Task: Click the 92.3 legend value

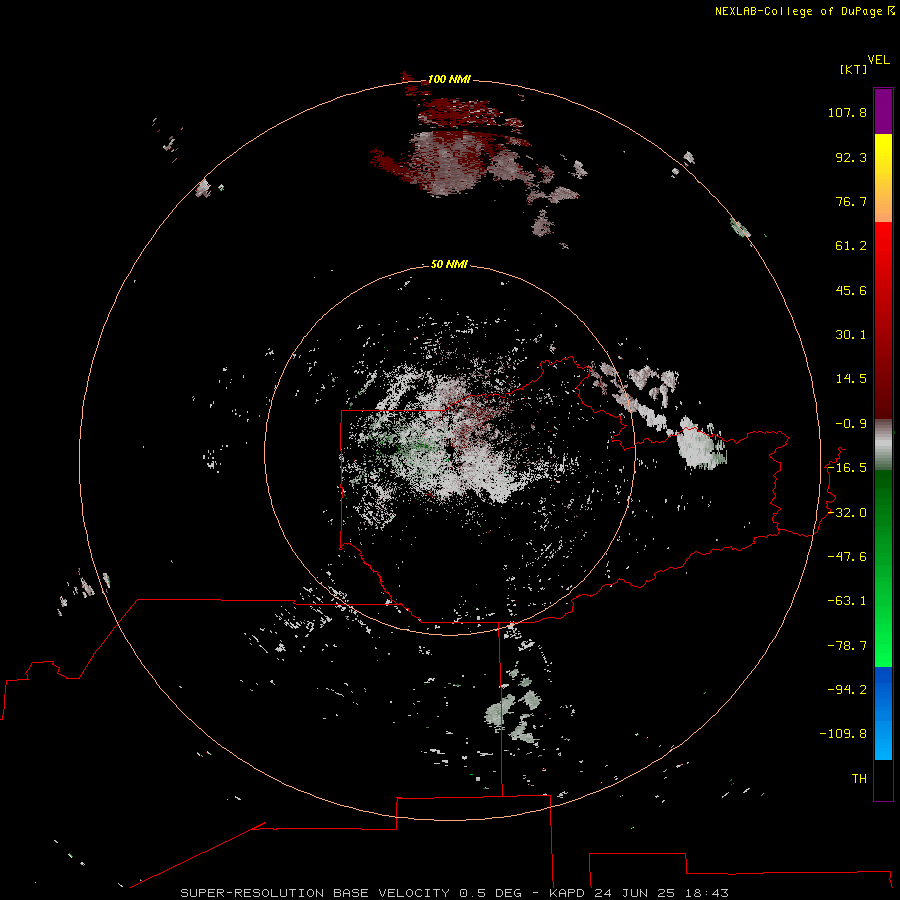Action: click(x=851, y=157)
